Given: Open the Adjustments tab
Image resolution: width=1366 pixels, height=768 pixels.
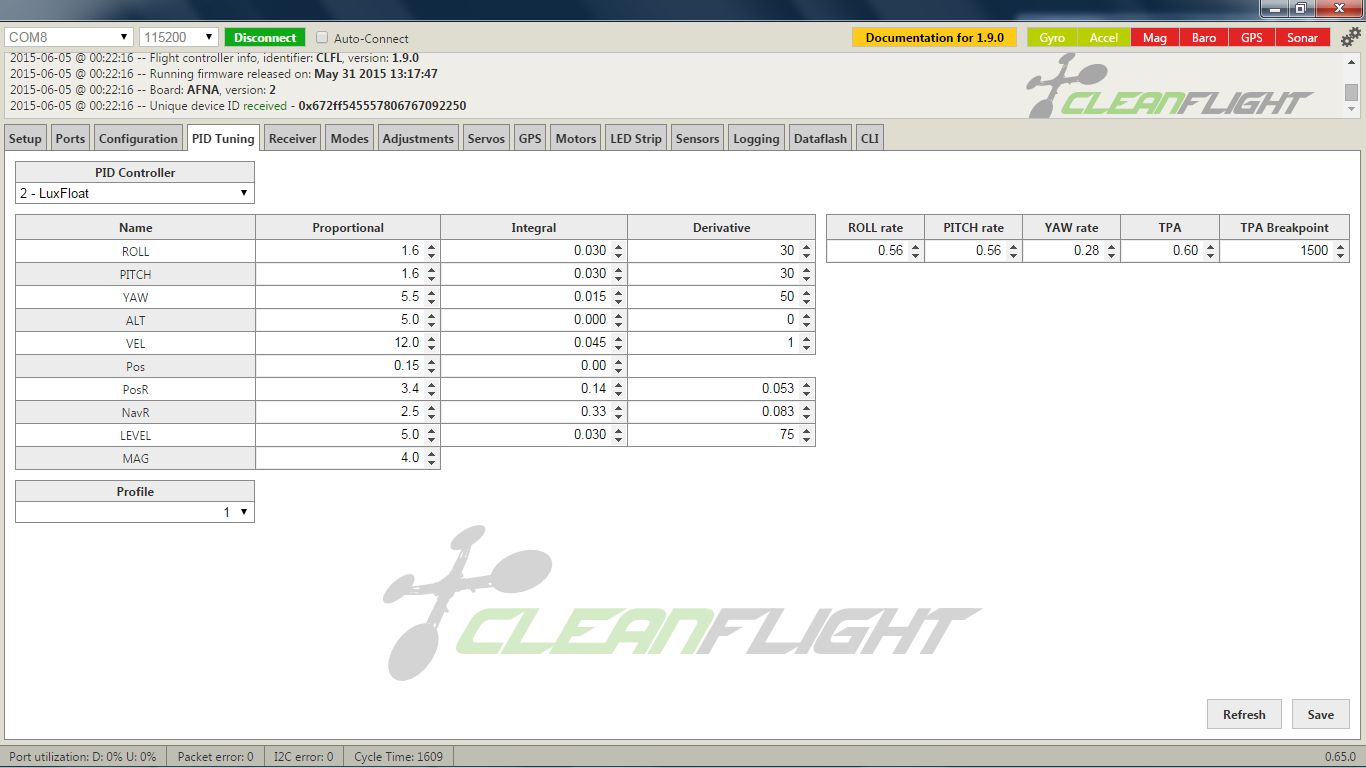Looking at the screenshot, I should click(x=418, y=138).
